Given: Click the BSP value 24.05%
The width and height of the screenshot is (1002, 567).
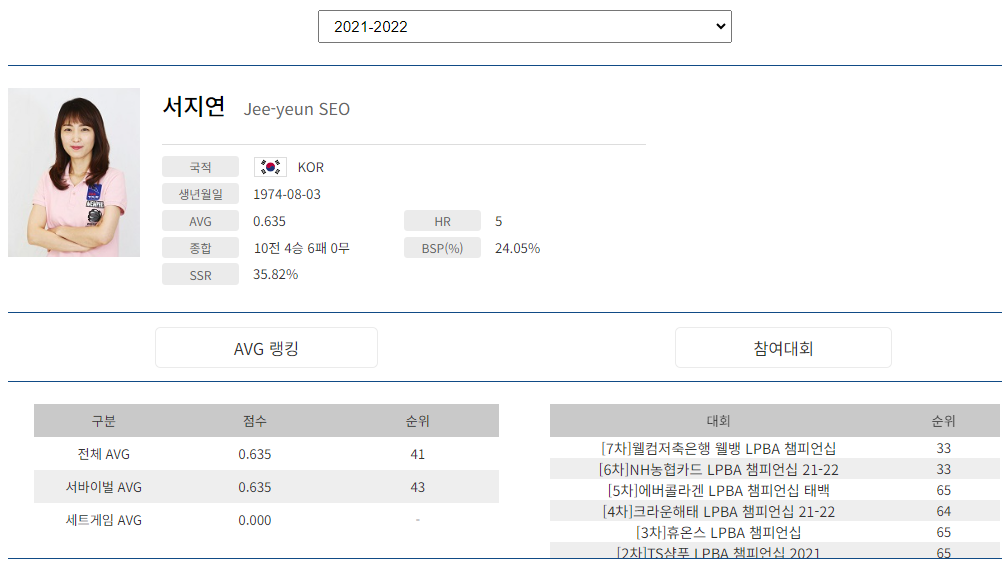Looking at the screenshot, I should (x=518, y=248).
